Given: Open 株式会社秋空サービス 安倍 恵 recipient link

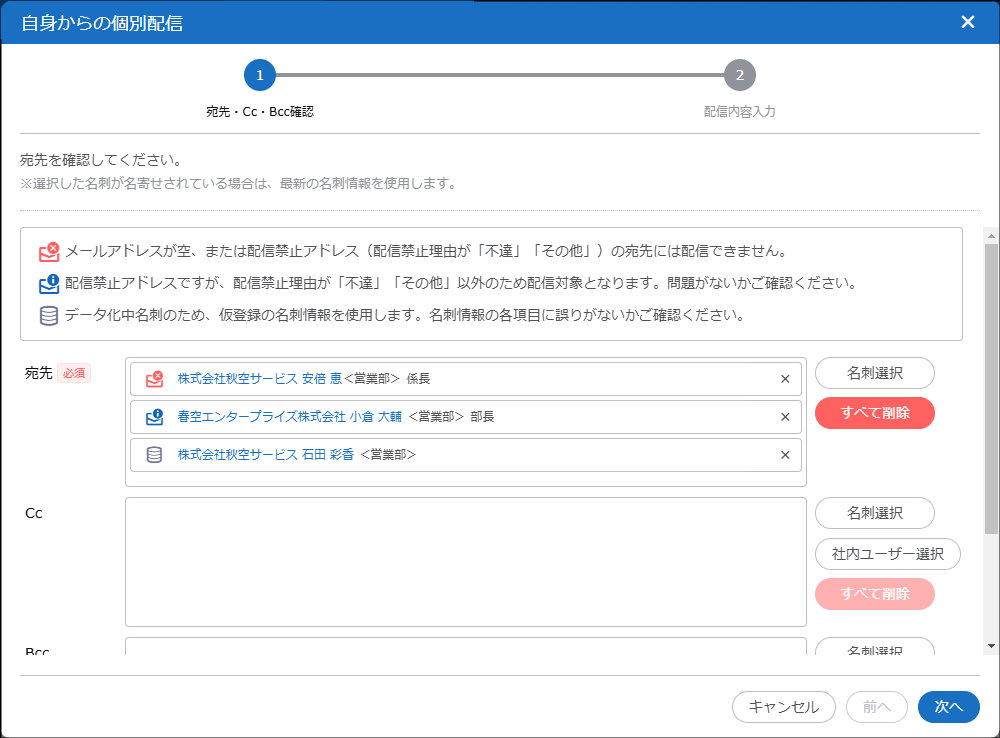Looking at the screenshot, I should point(252,379).
